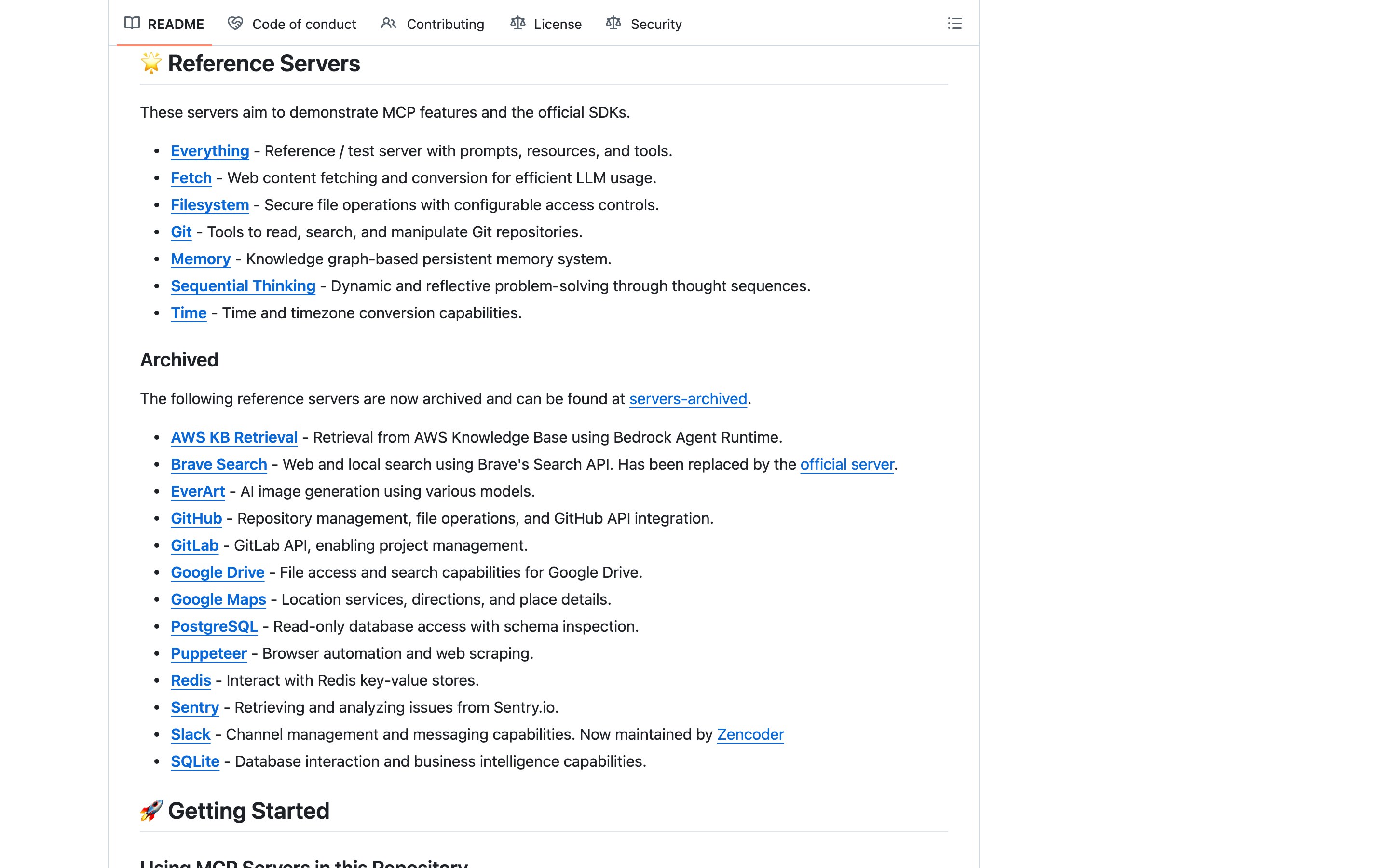The height and width of the screenshot is (868, 1389).
Task: Click the Code of conduct heart icon
Action: pyautogui.click(x=235, y=23)
